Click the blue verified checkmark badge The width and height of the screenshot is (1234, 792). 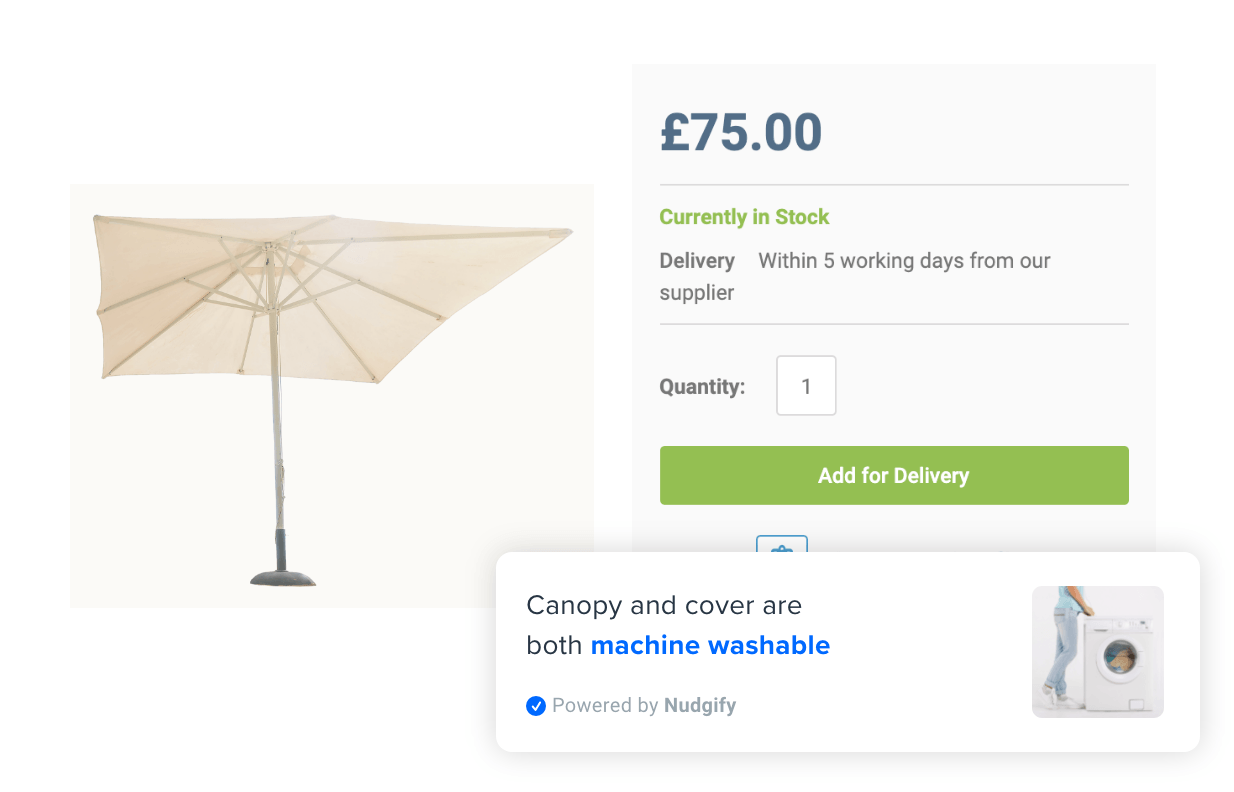click(536, 706)
